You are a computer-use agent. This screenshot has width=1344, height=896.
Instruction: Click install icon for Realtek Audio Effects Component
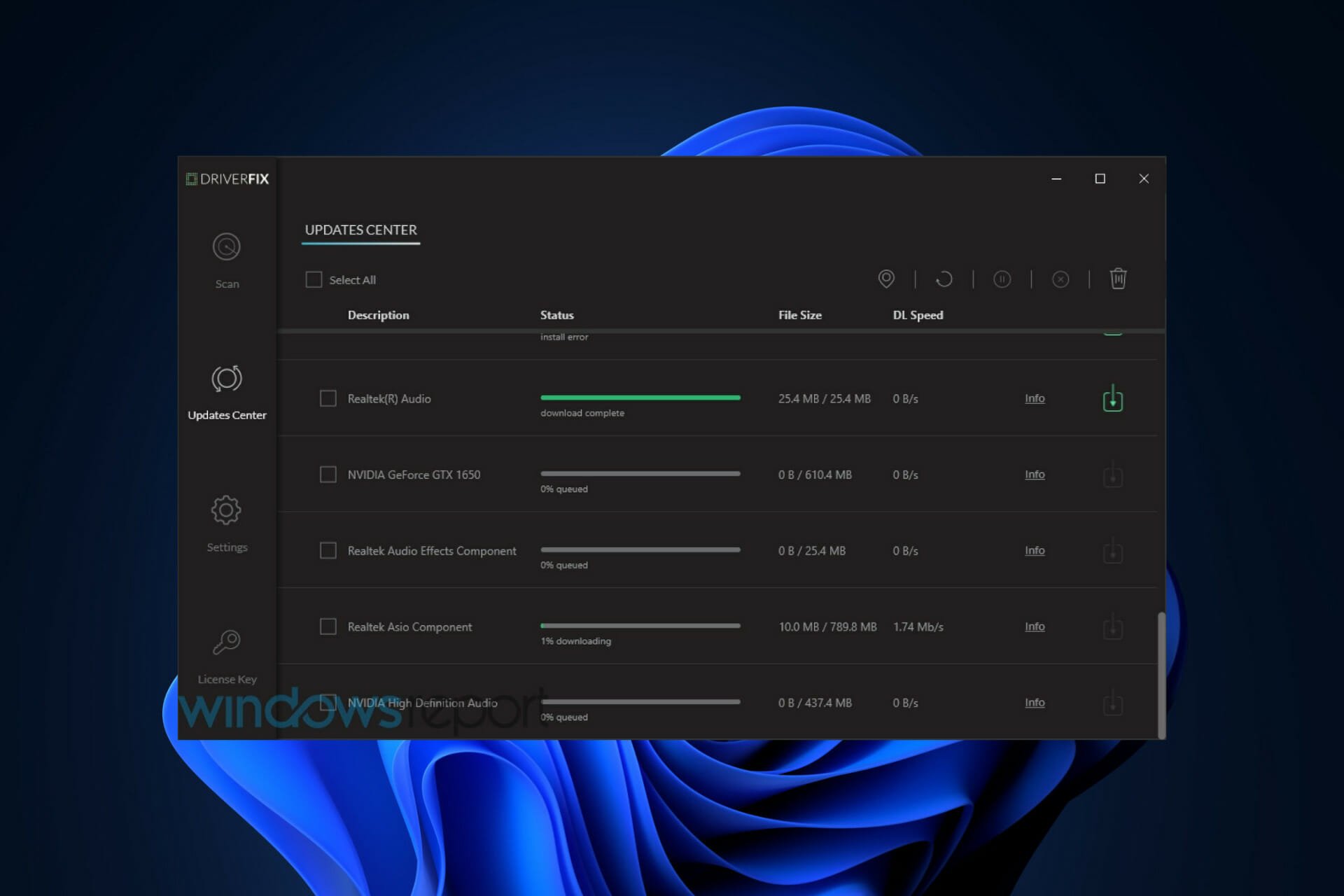[1113, 551]
